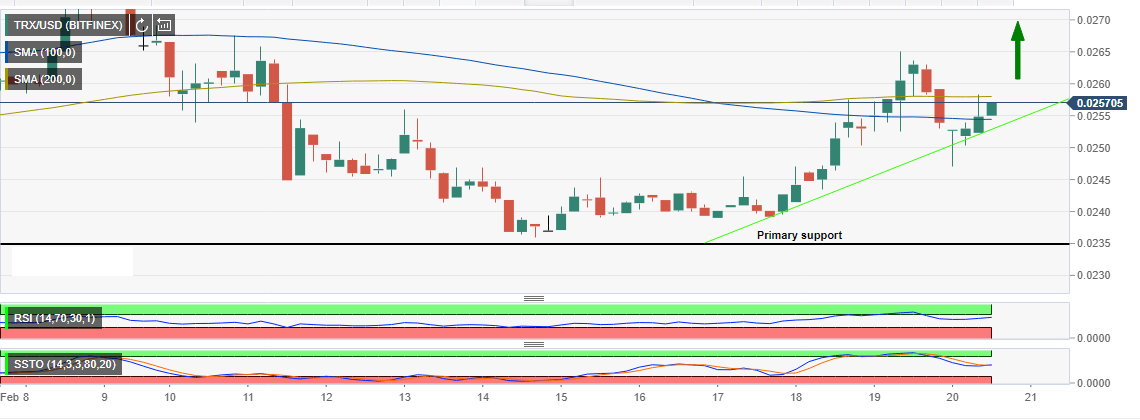Click the Primary support text label
Screen dimensions: 1140x420
(x=799, y=235)
